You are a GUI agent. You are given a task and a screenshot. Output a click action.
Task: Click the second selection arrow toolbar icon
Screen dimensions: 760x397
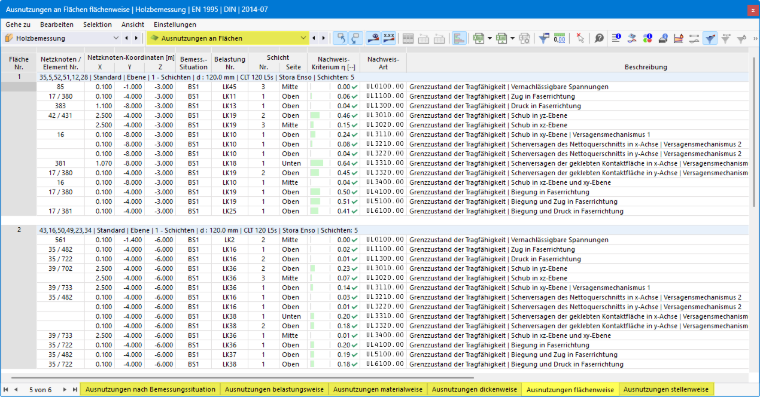click(x=356, y=38)
